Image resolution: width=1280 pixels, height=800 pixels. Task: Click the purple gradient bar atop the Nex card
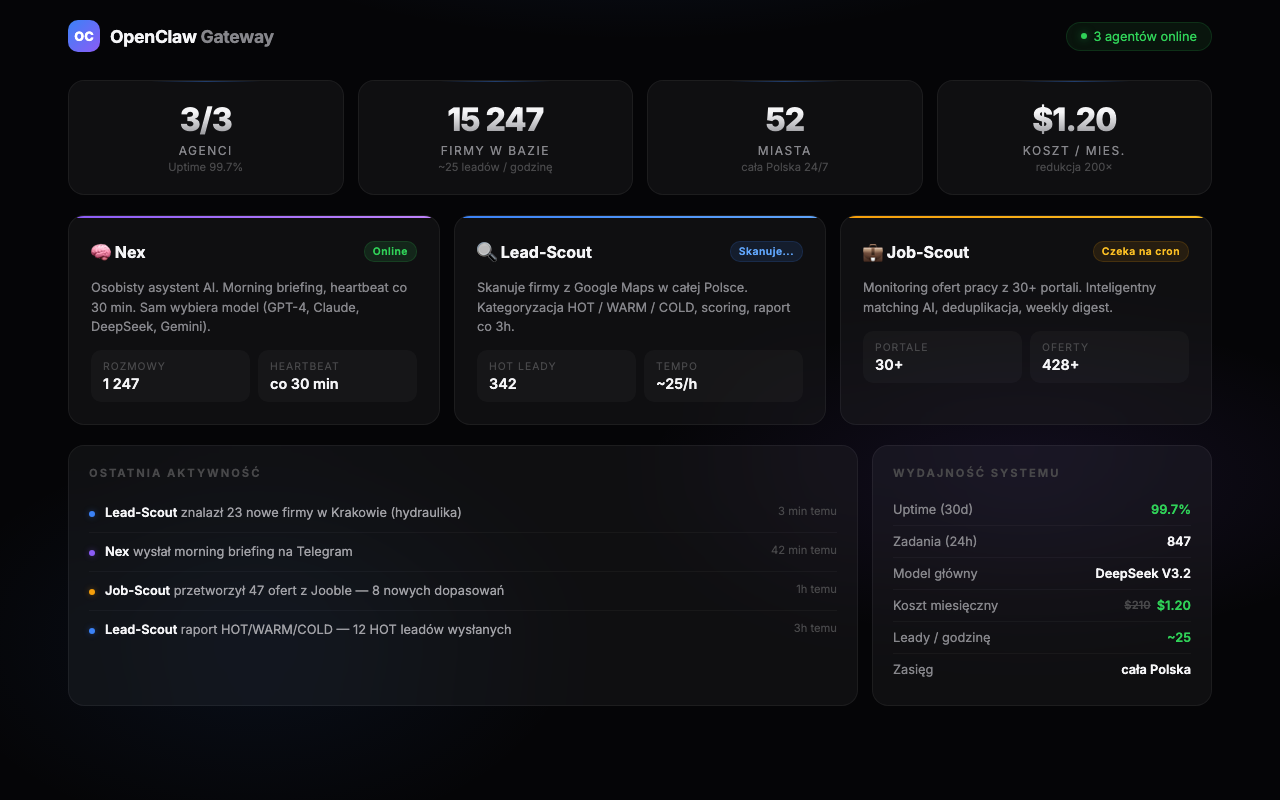(x=254, y=218)
